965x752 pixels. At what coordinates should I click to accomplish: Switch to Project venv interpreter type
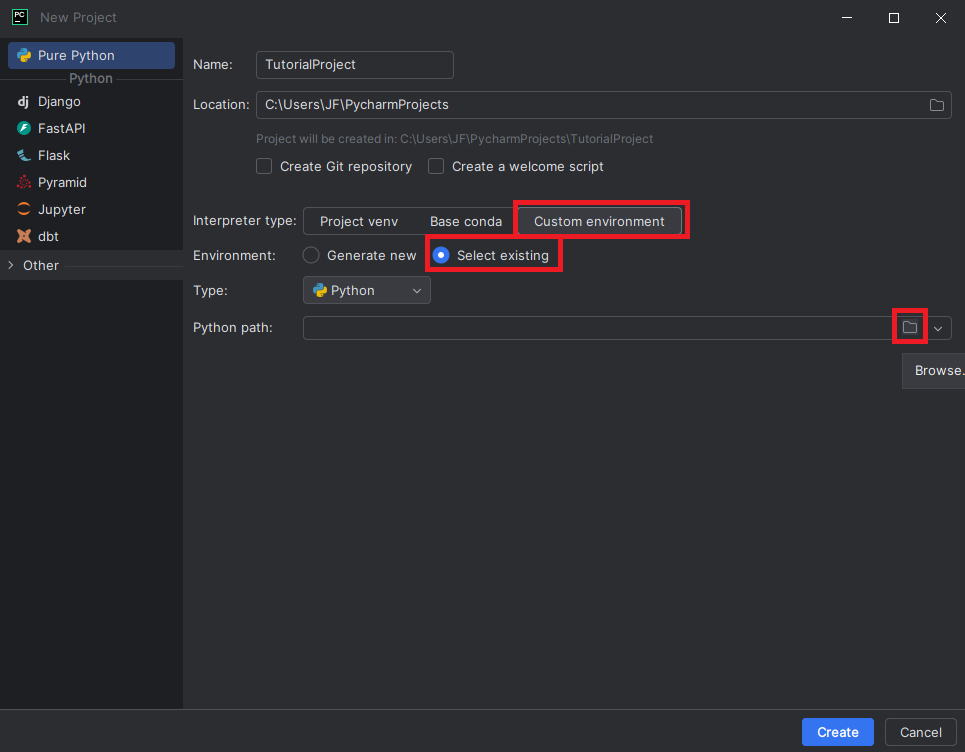(x=359, y=222)
